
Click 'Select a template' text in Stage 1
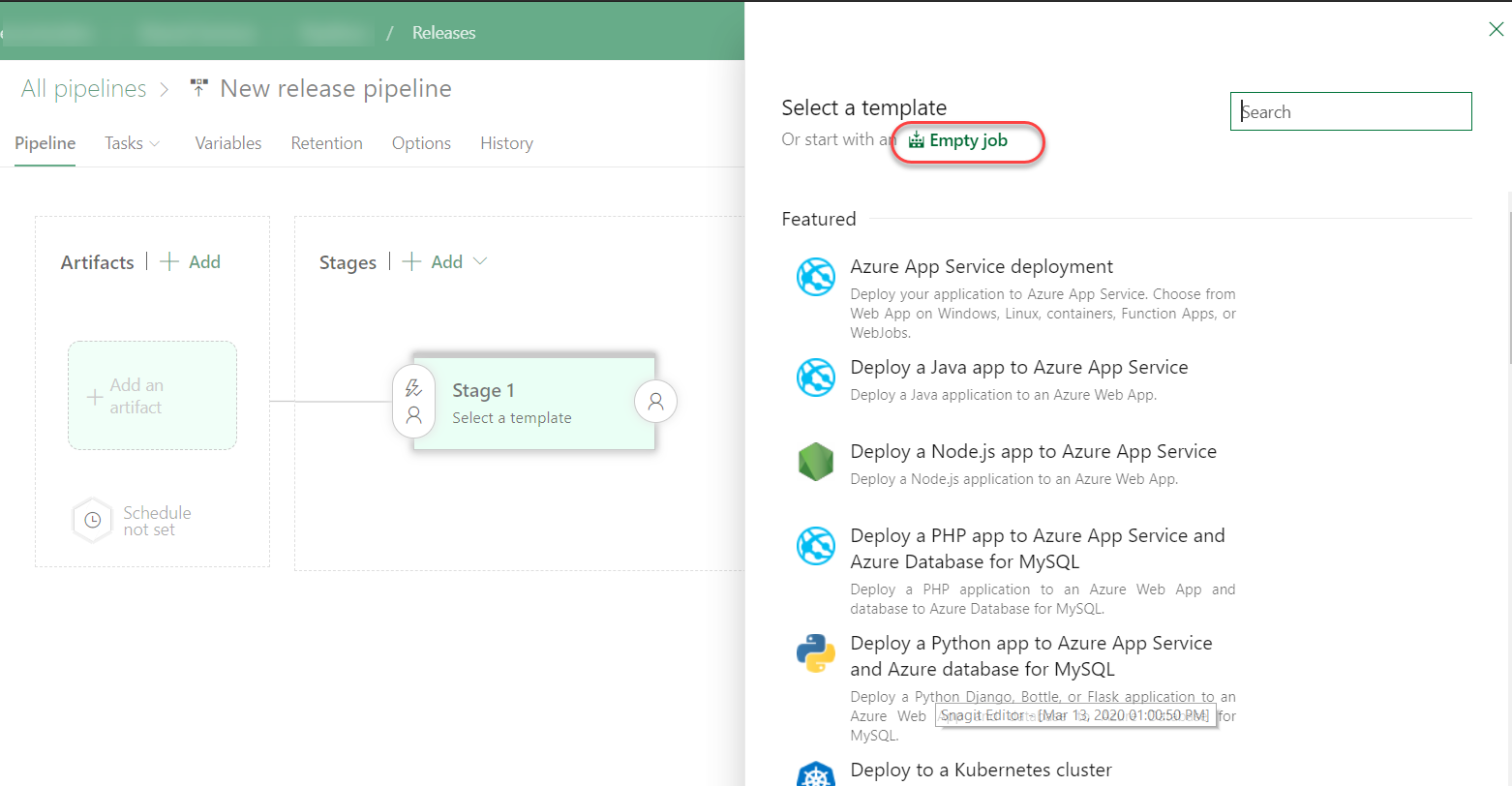coord(511,417)
